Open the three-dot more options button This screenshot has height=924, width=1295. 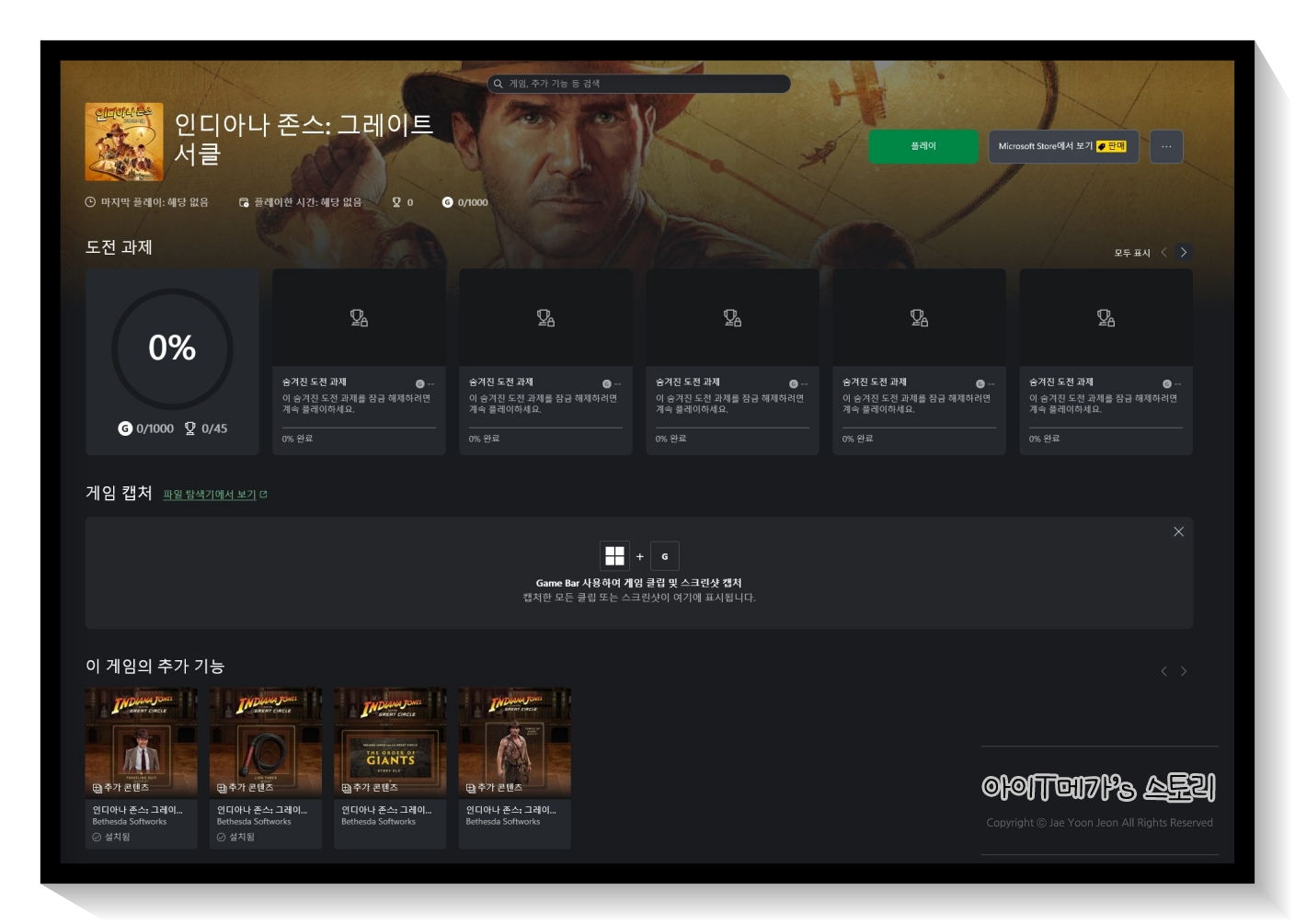[1166, 146]
